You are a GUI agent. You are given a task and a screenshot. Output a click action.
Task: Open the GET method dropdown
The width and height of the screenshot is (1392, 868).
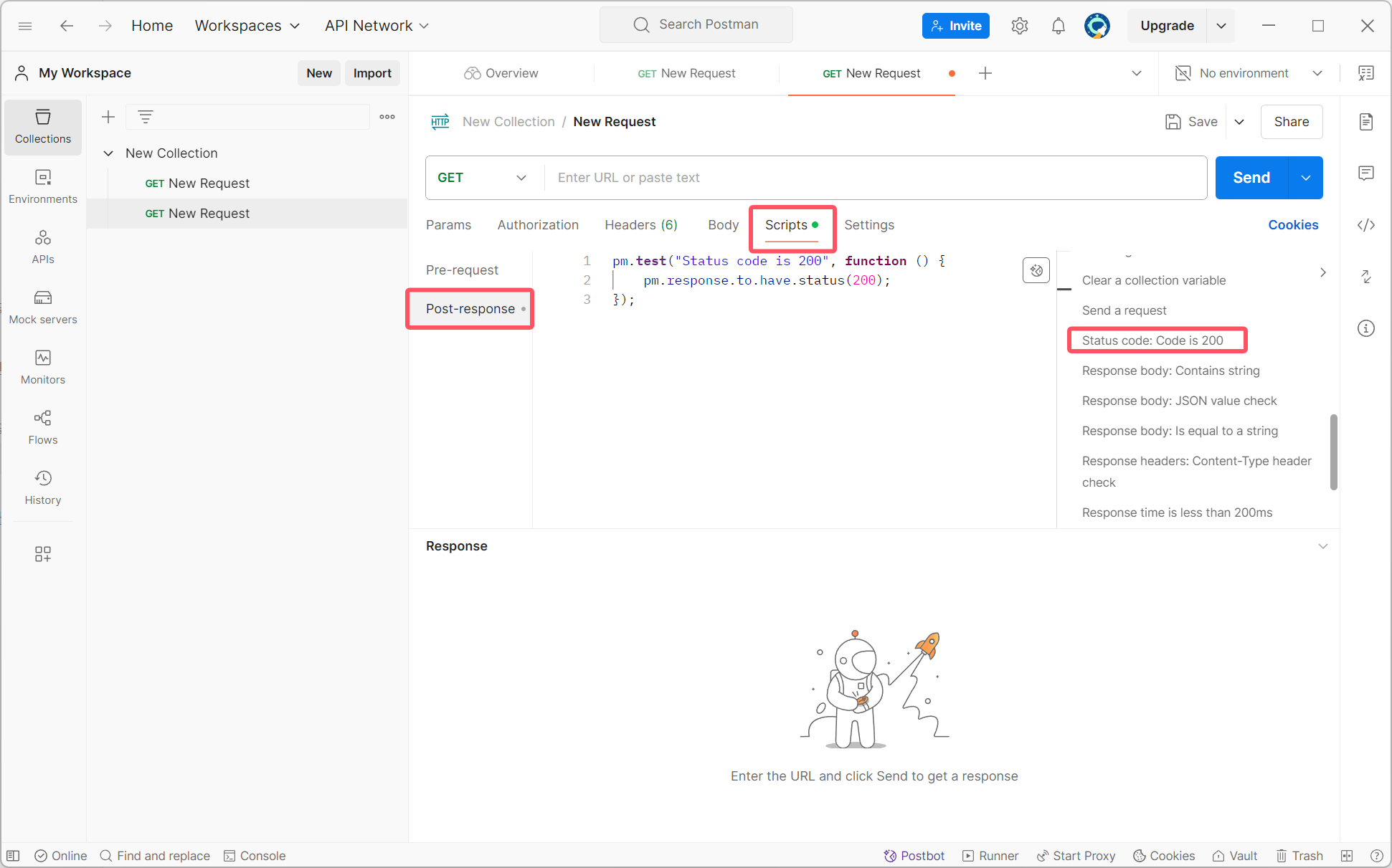coord(482,178)
